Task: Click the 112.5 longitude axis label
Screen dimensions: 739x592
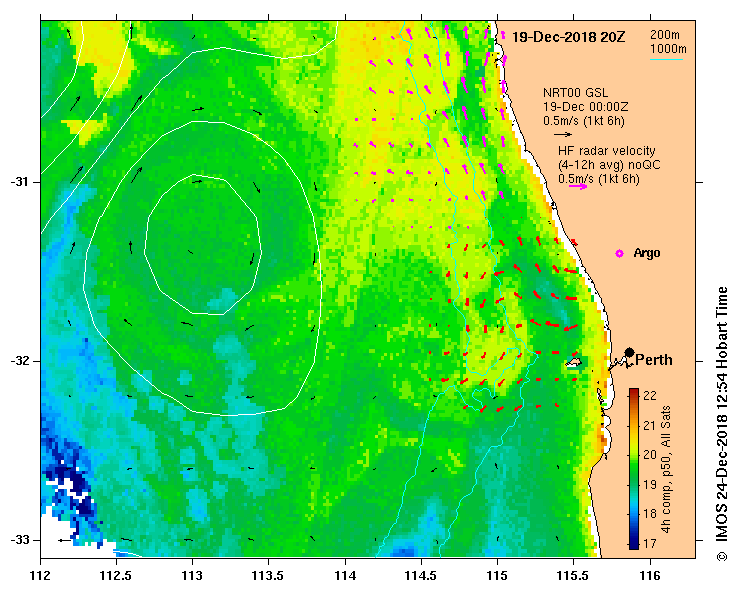Action: (x=116, y=576)
